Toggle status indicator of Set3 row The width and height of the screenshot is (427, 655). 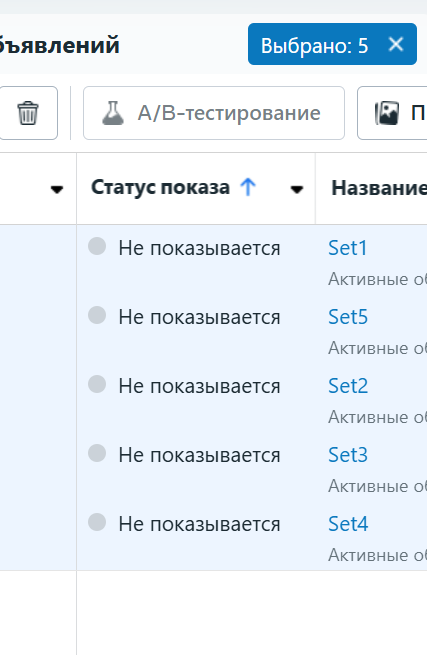pyautogui.click(x=97, y=453)
